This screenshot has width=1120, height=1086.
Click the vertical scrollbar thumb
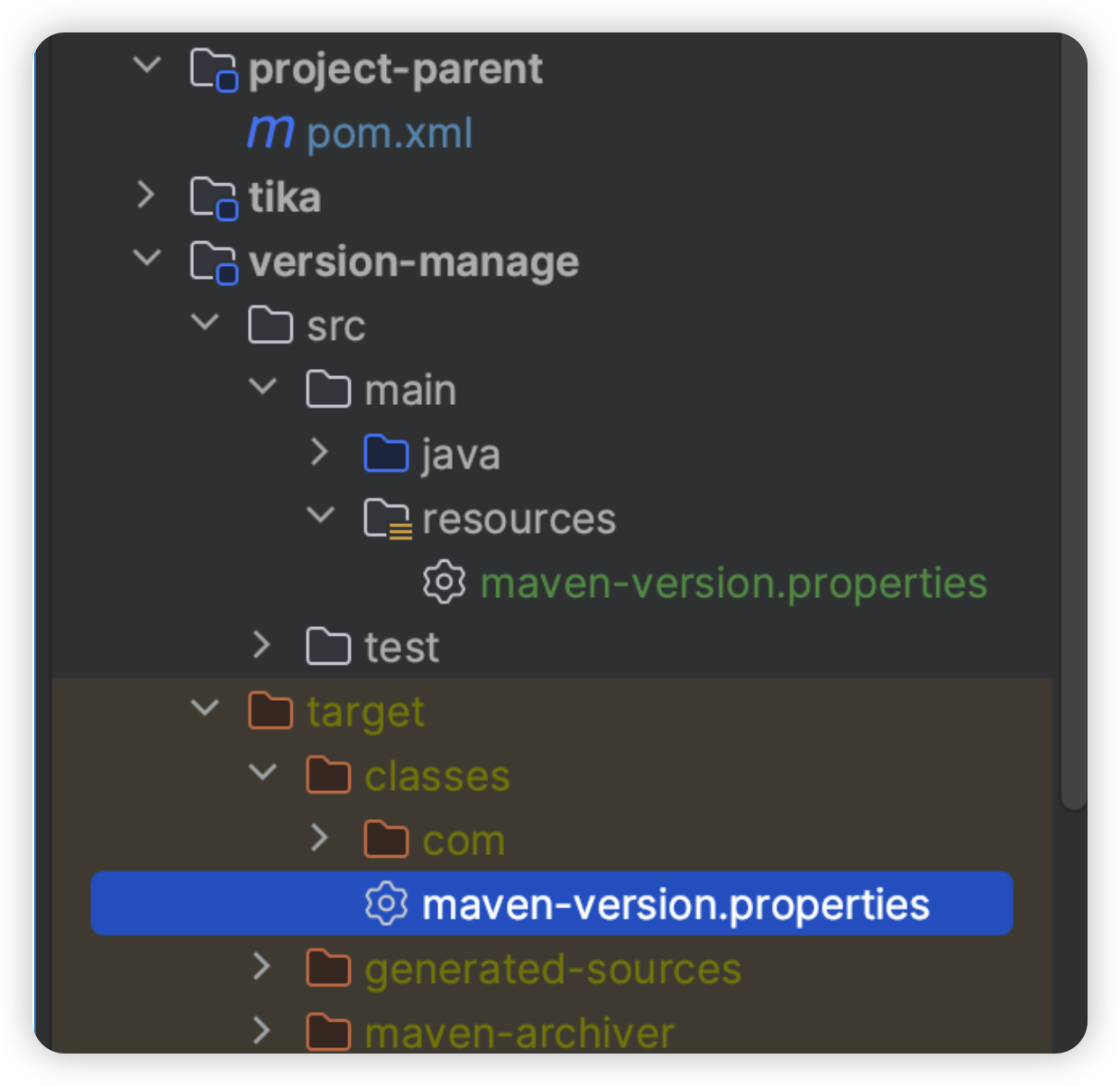click(x=1073, y=424)
